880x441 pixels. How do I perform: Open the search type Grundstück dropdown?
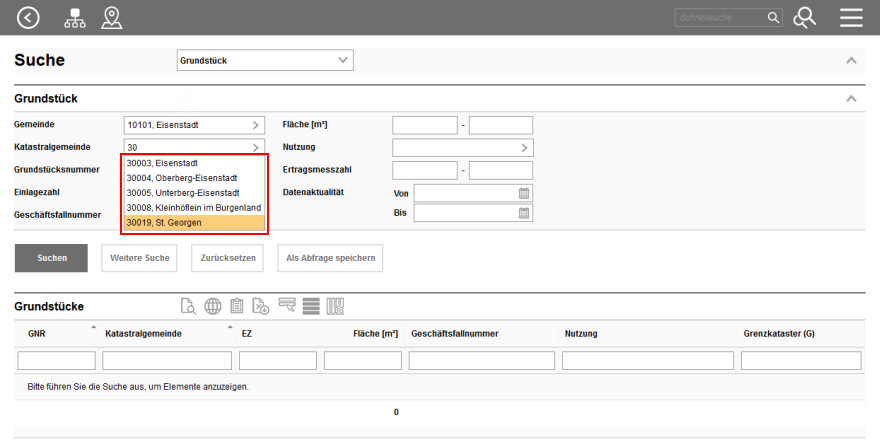pyautogui.click(x=265, y=61)
